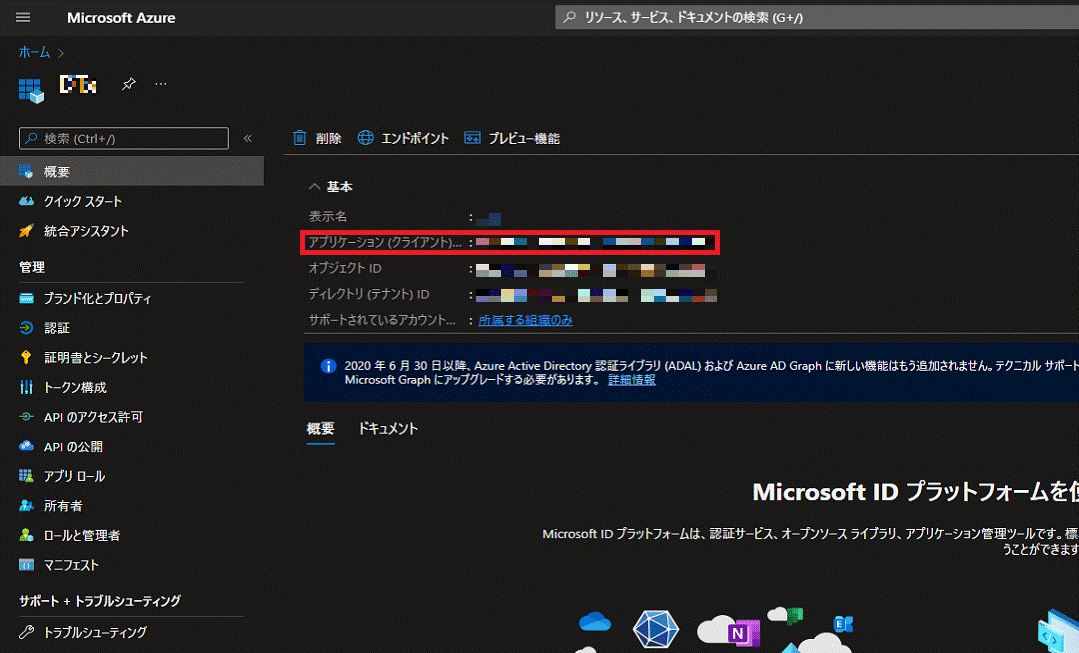This screenshot has width=1079, height=653.
Task: Click the API のアクセス許可 icon
Action: tap(26, 416)
